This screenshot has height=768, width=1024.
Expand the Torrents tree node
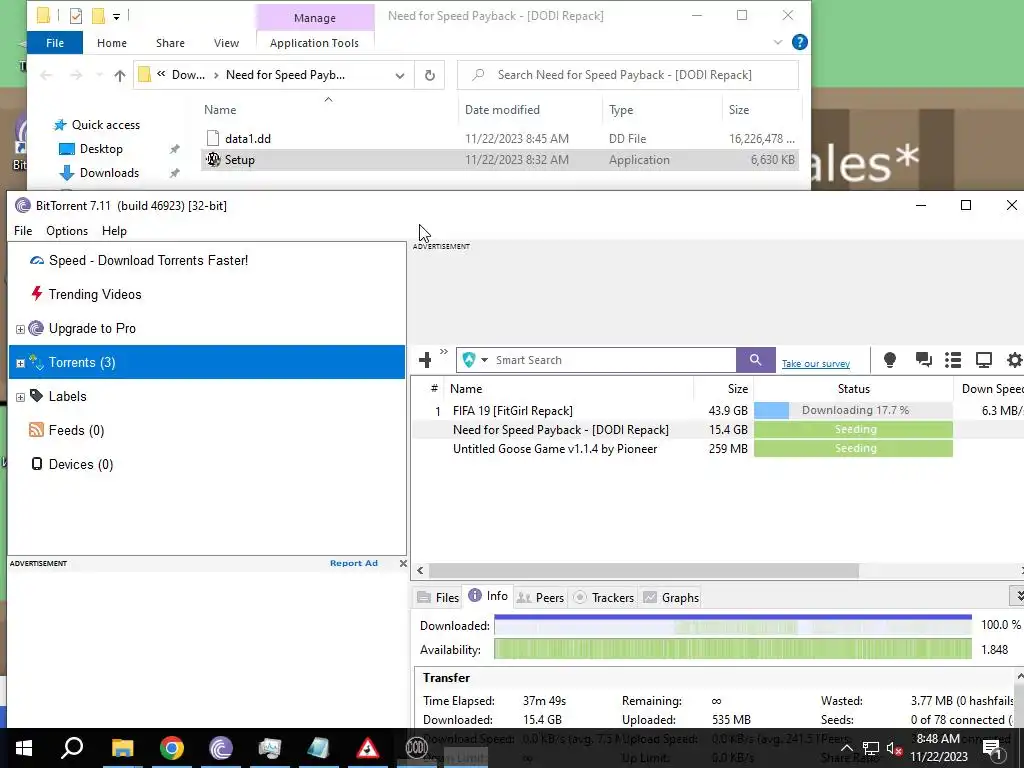(20, 362)
